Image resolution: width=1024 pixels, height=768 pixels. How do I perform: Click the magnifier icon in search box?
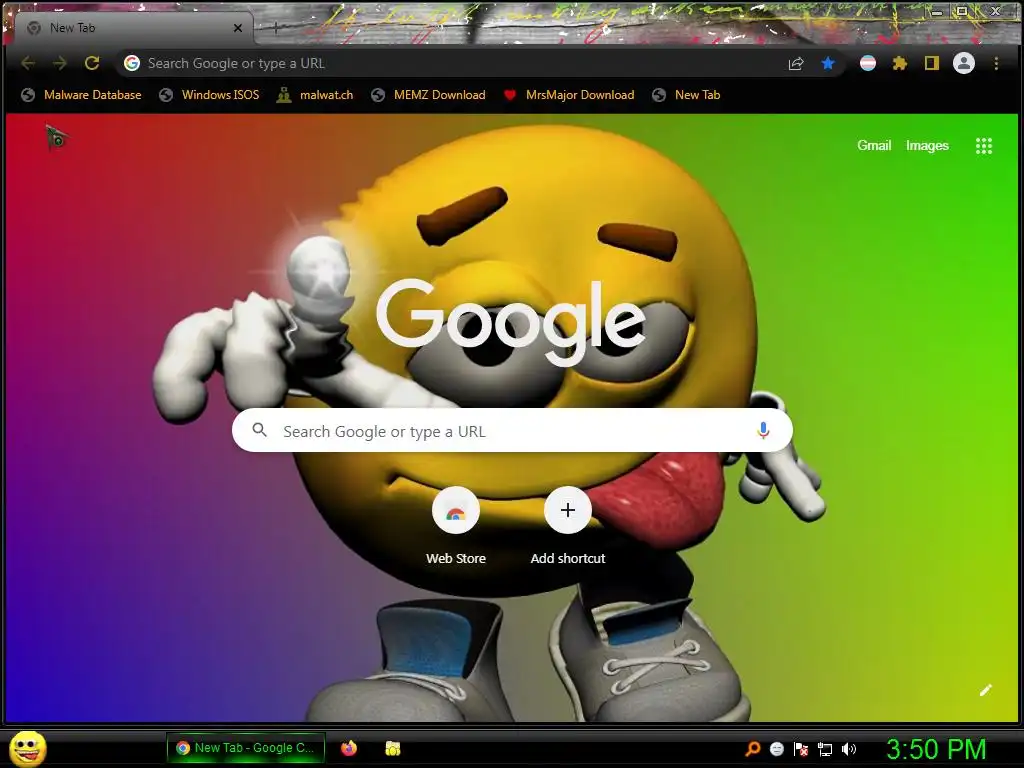[260, 430]
